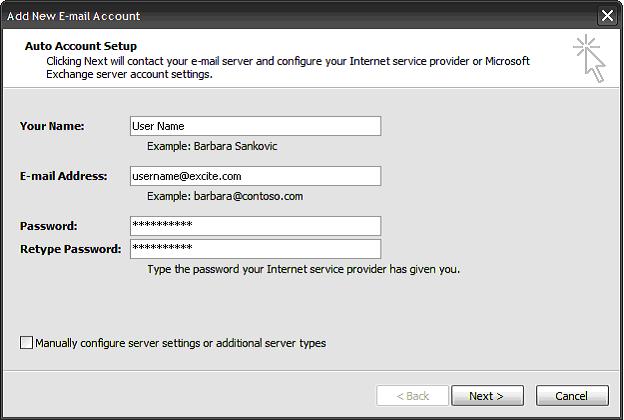Focus the Password field
Viewport: 624px width, 420px height.
click(x=255, y=226)
